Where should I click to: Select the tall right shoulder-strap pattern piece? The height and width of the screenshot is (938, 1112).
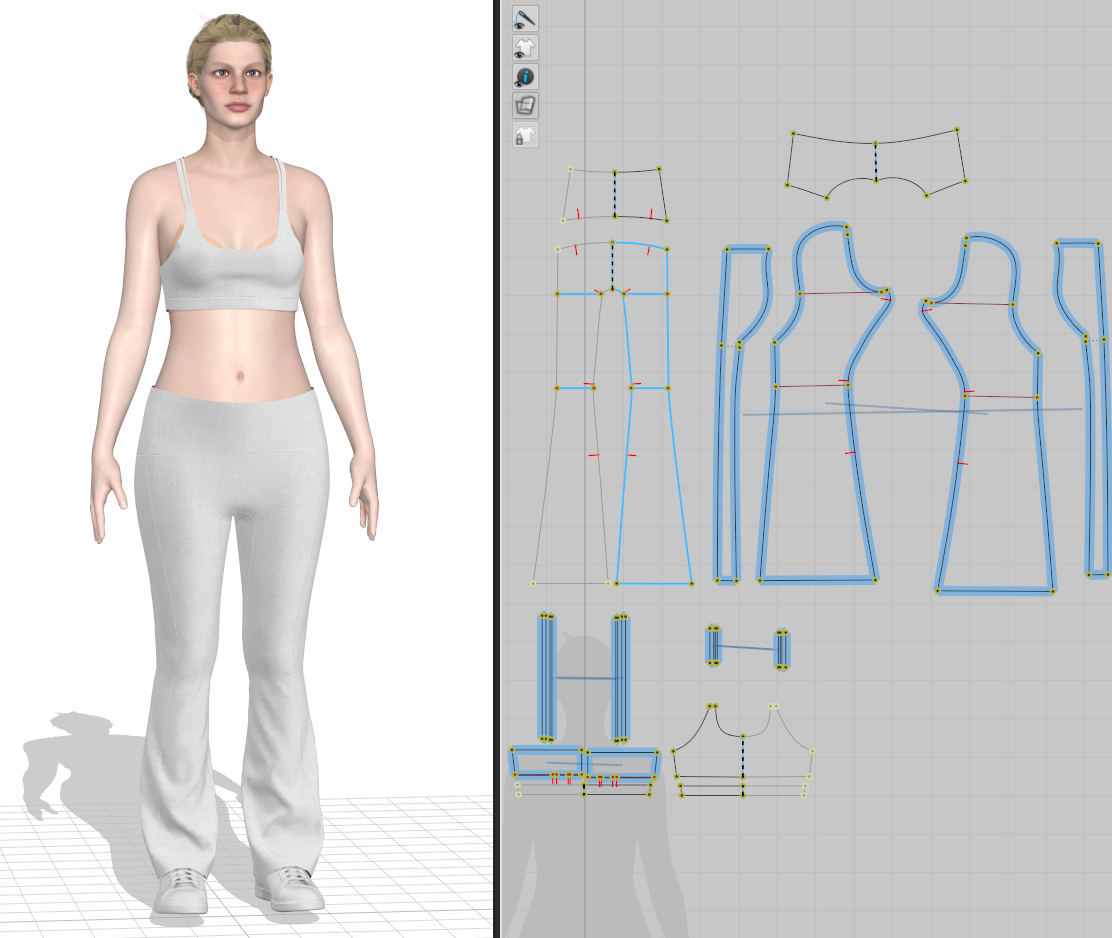click(621, 678)
